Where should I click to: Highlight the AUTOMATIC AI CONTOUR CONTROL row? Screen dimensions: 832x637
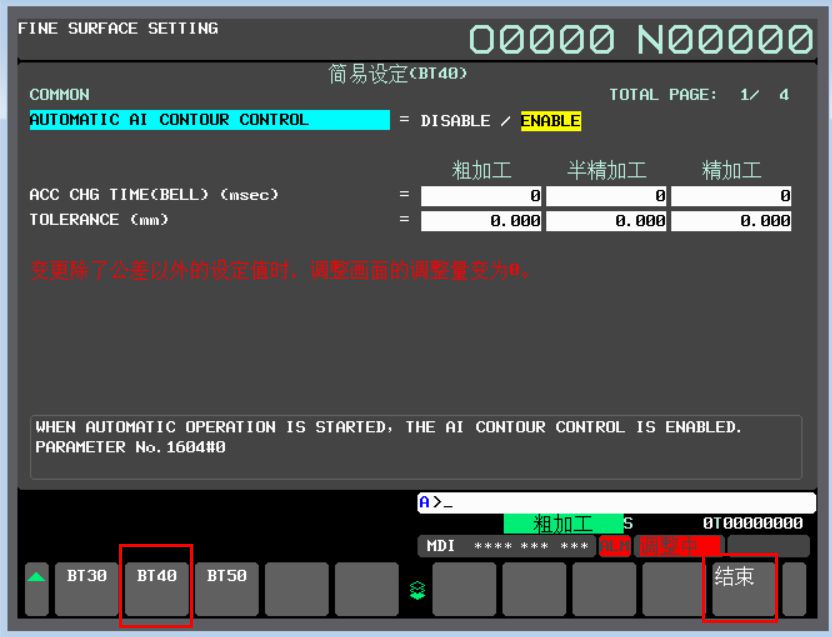click(209, 120)
